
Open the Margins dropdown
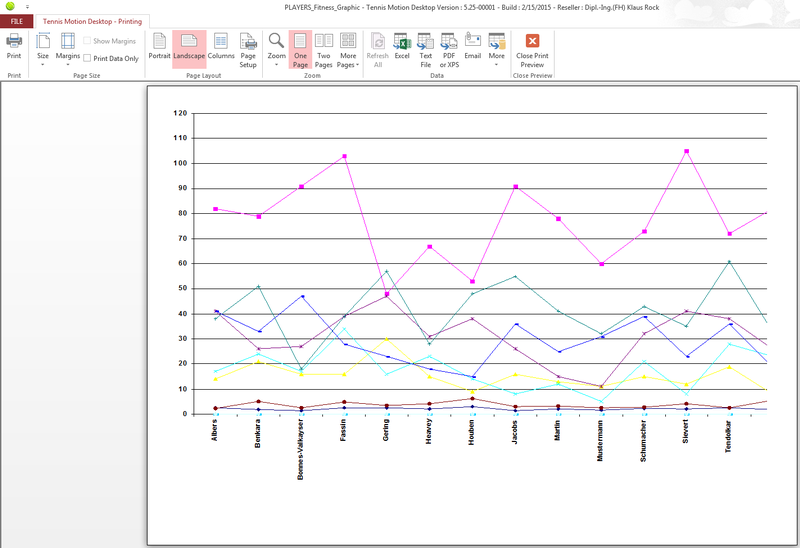point(68,48)
